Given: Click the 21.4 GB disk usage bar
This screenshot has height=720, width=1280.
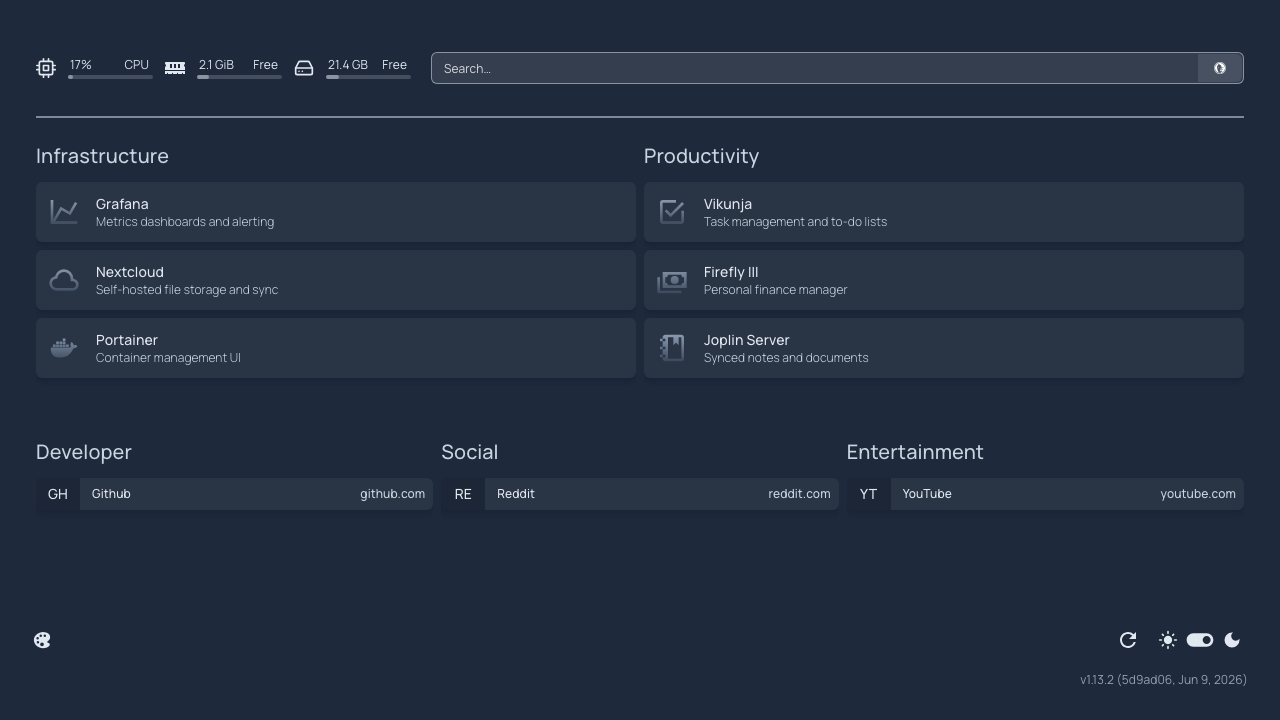Looking at the screenshot, I should click(x=368, y=77).
